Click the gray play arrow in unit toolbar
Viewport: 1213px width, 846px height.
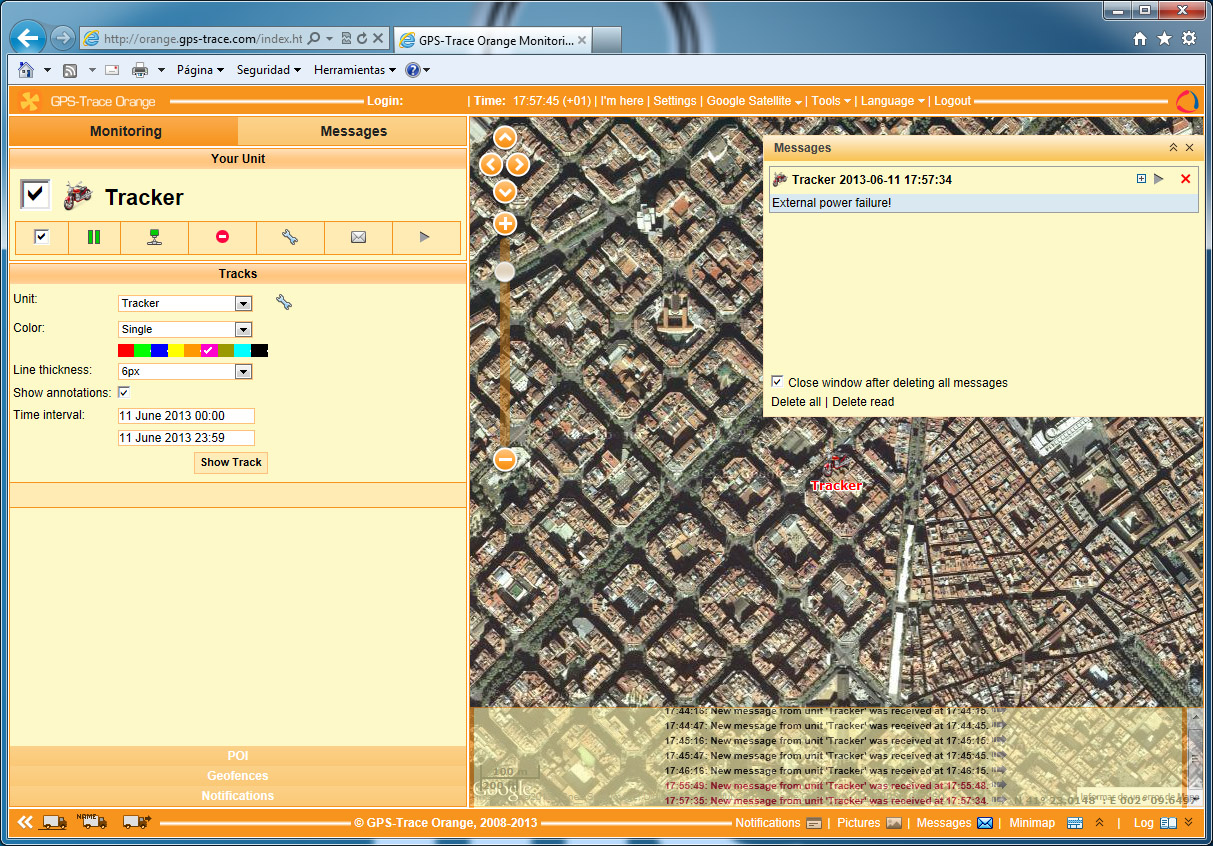pos(425,237)
